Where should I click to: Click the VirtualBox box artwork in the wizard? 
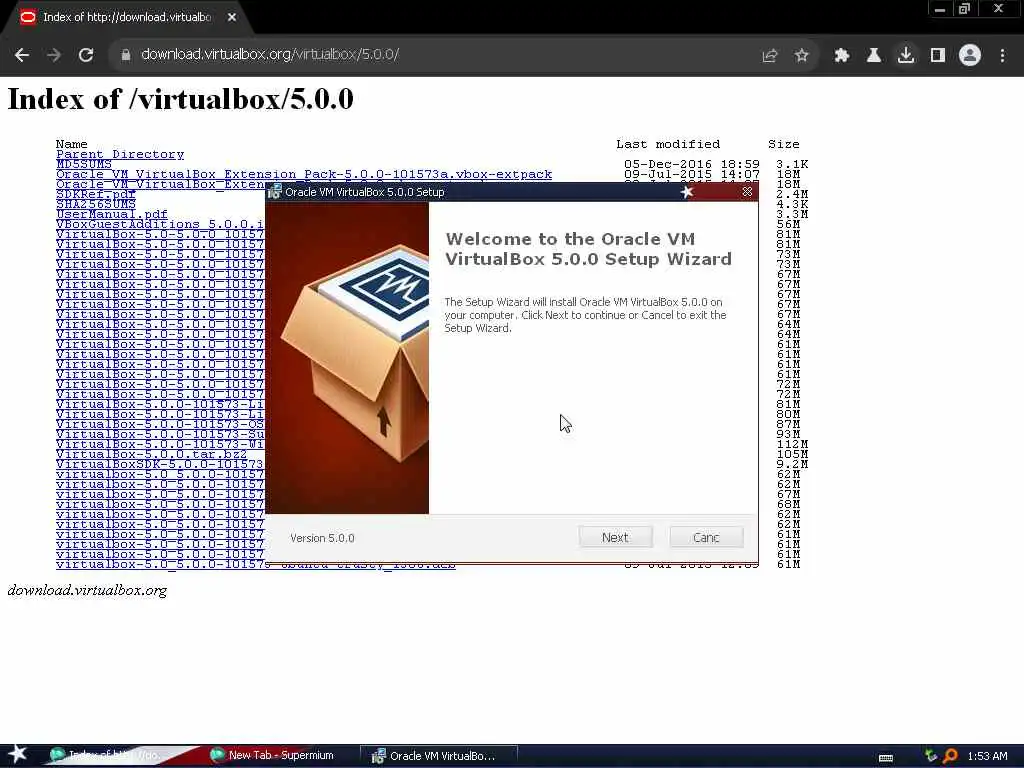(x=347, y=358)
